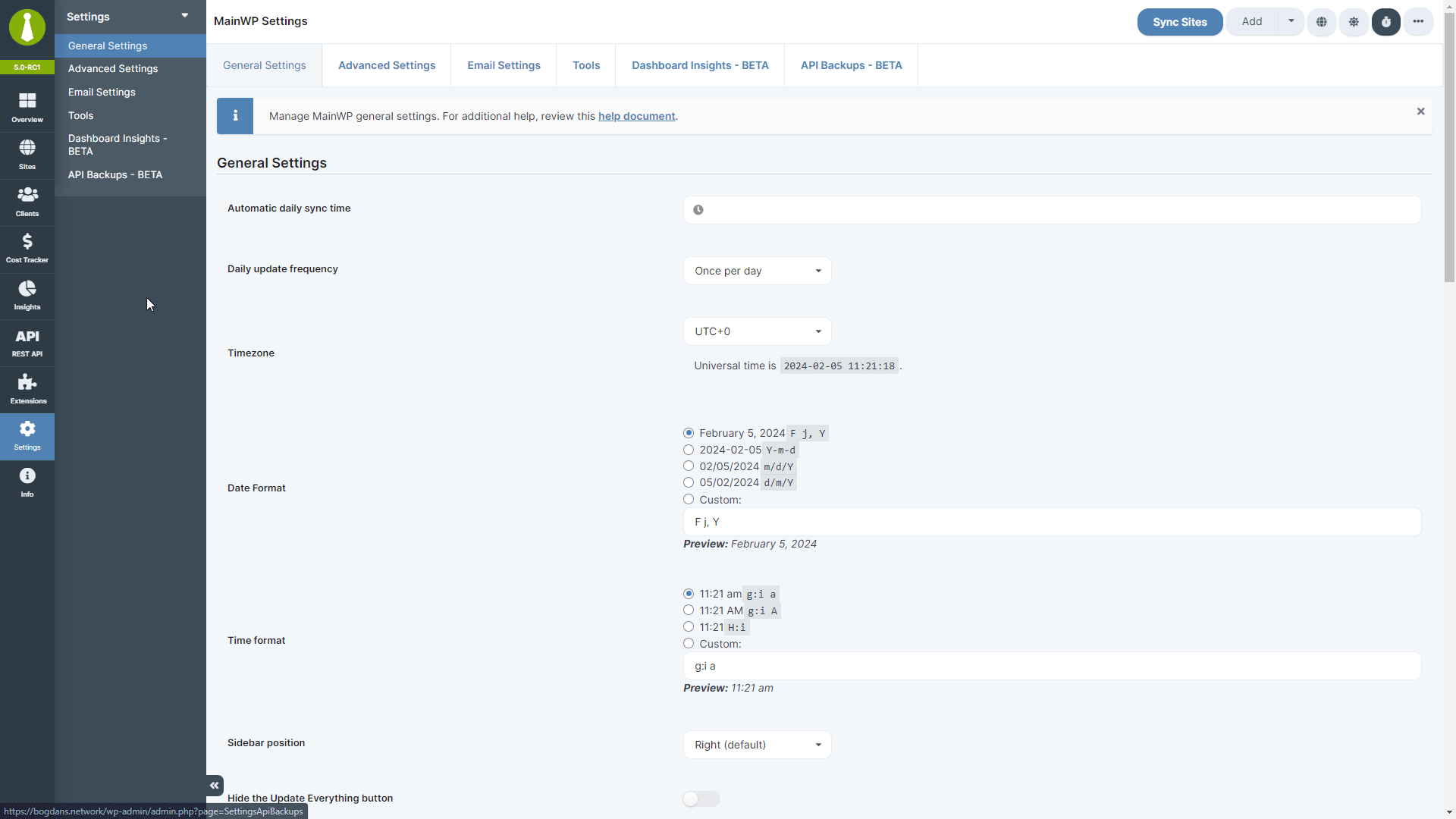Expand the Add button dropdown arrow
The width and height of the screenshot is (1456, 819).
point(1291,21)
